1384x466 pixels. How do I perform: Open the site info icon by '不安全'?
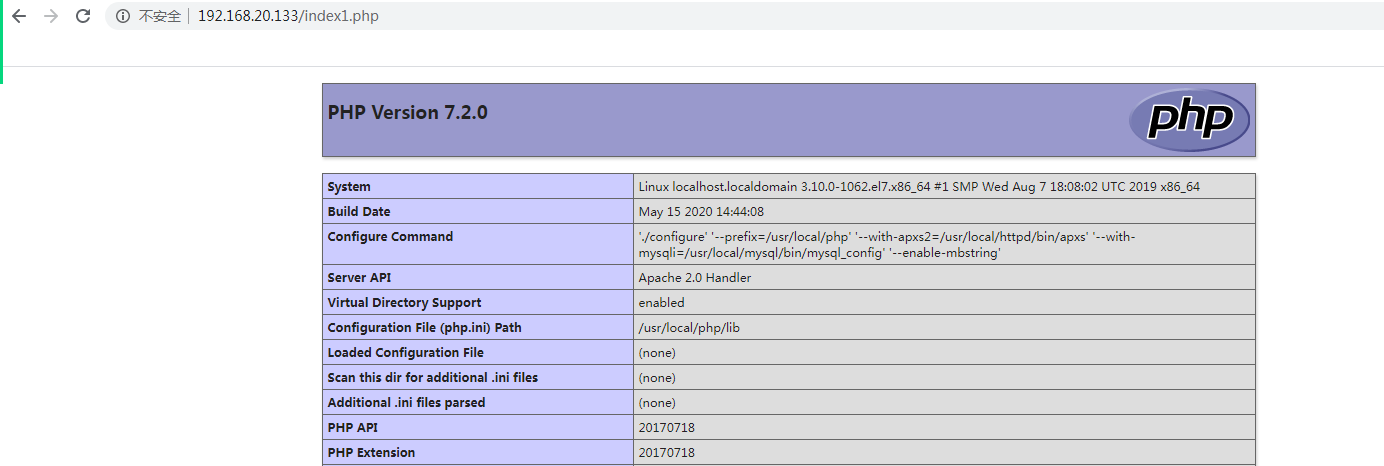pyautogui.click(x=123, y=16)
